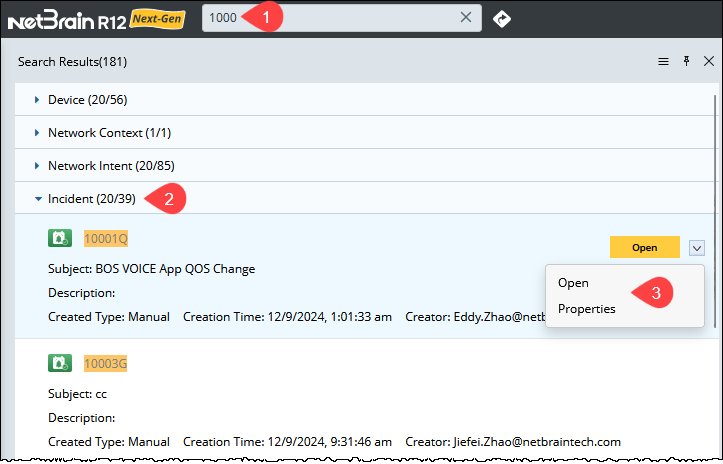The width and height of the screenshot is (723, 464).
Task: Click 'Search Results(181)' heading
Action: coord(72,61)
